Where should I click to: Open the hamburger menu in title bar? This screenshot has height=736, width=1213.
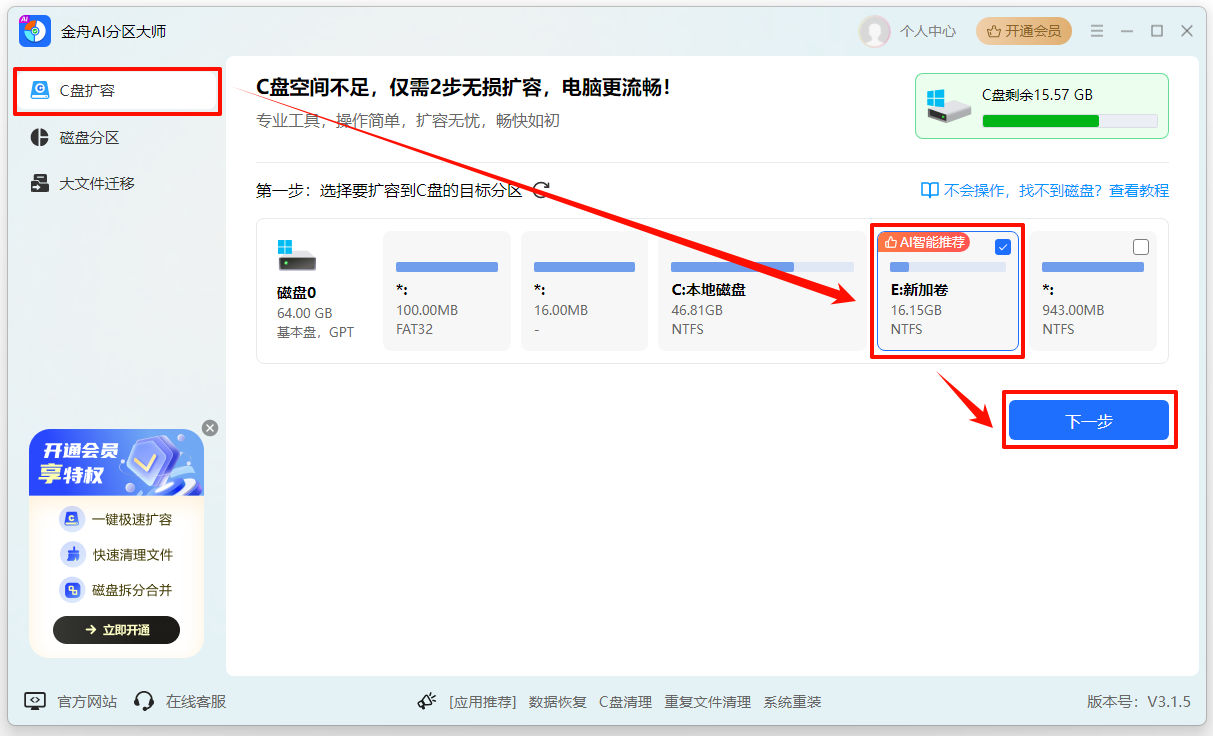(x=1098, y=31)
